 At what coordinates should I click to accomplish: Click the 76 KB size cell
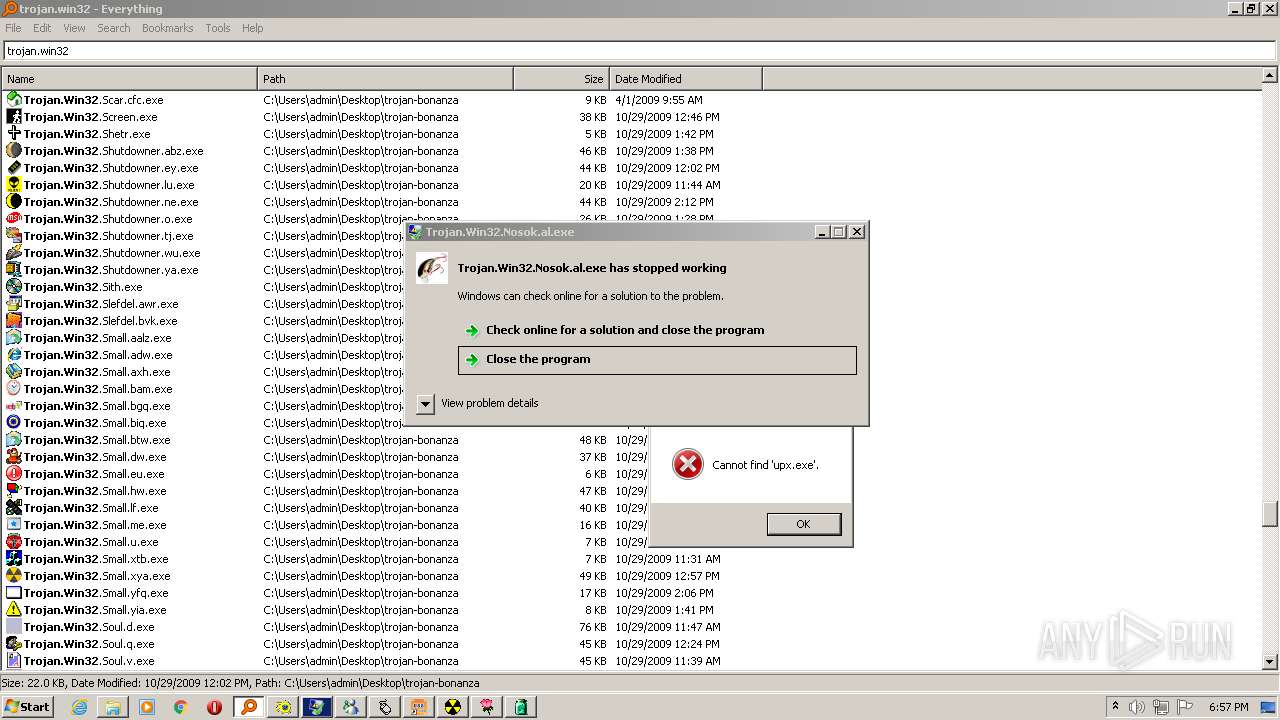click(x=593, y=627)
